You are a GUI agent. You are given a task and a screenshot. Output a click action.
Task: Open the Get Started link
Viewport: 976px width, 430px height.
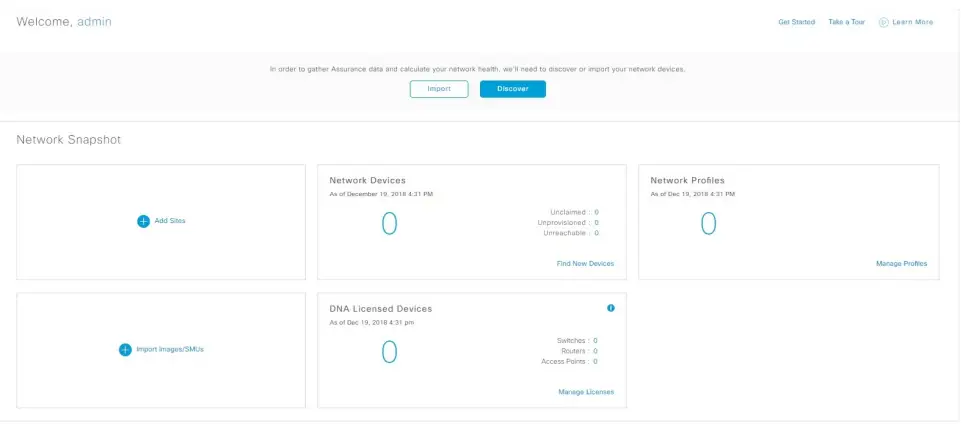click(796, 22)
